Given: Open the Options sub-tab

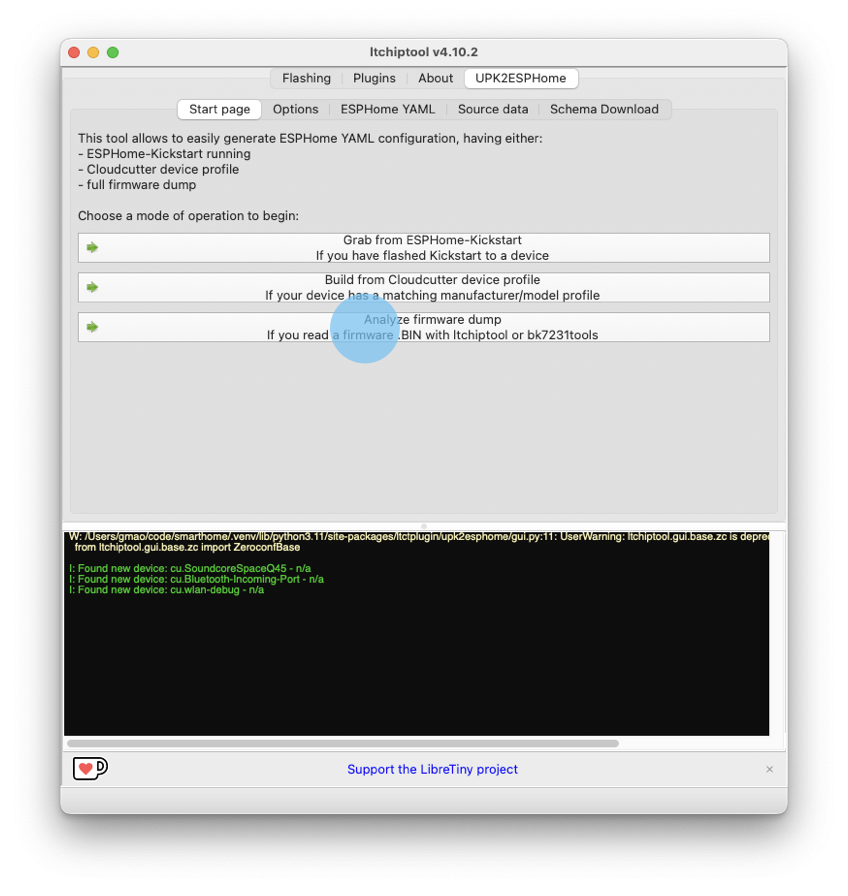Looking at the screenshot, I should tap(295, 109).
